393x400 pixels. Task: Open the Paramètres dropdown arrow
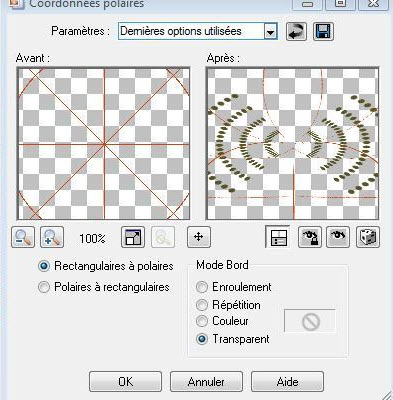(271, 32)
